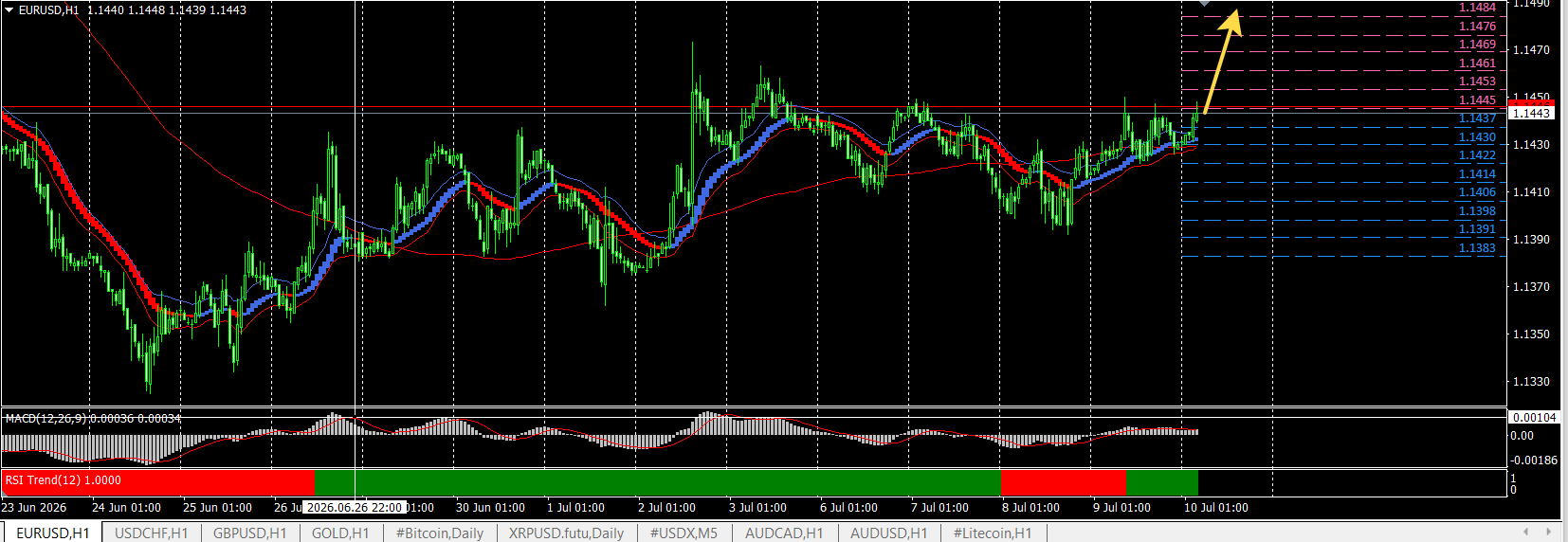Click the EURUSD,H1 chart title text
The width and height of the screenshot is (1568, 542).
pyautogui.click(x=49, y=9)
